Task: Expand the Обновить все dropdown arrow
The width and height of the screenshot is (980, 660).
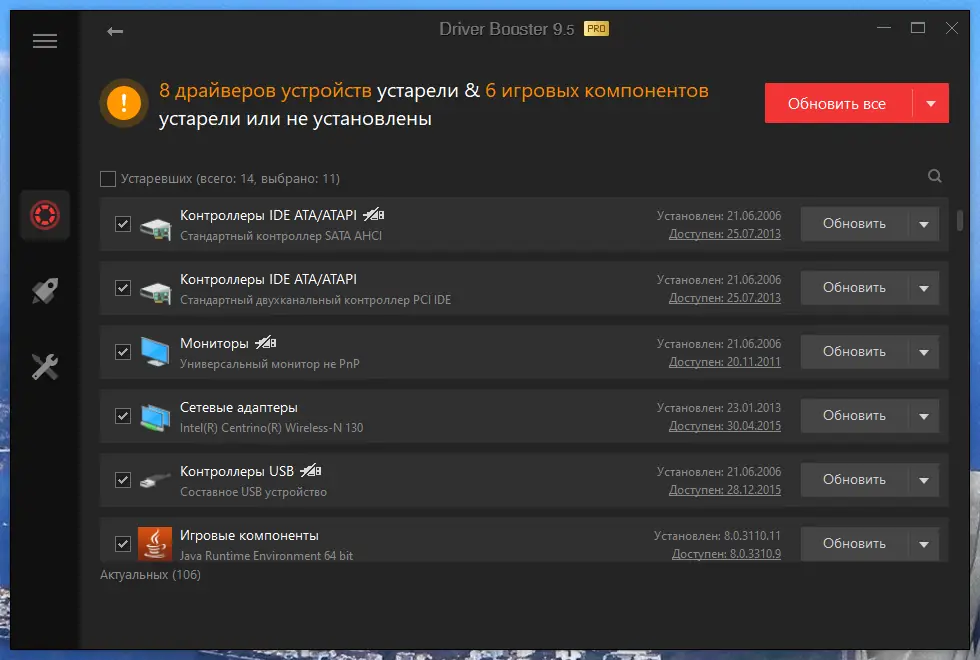Action: click(x=931, y=103)
